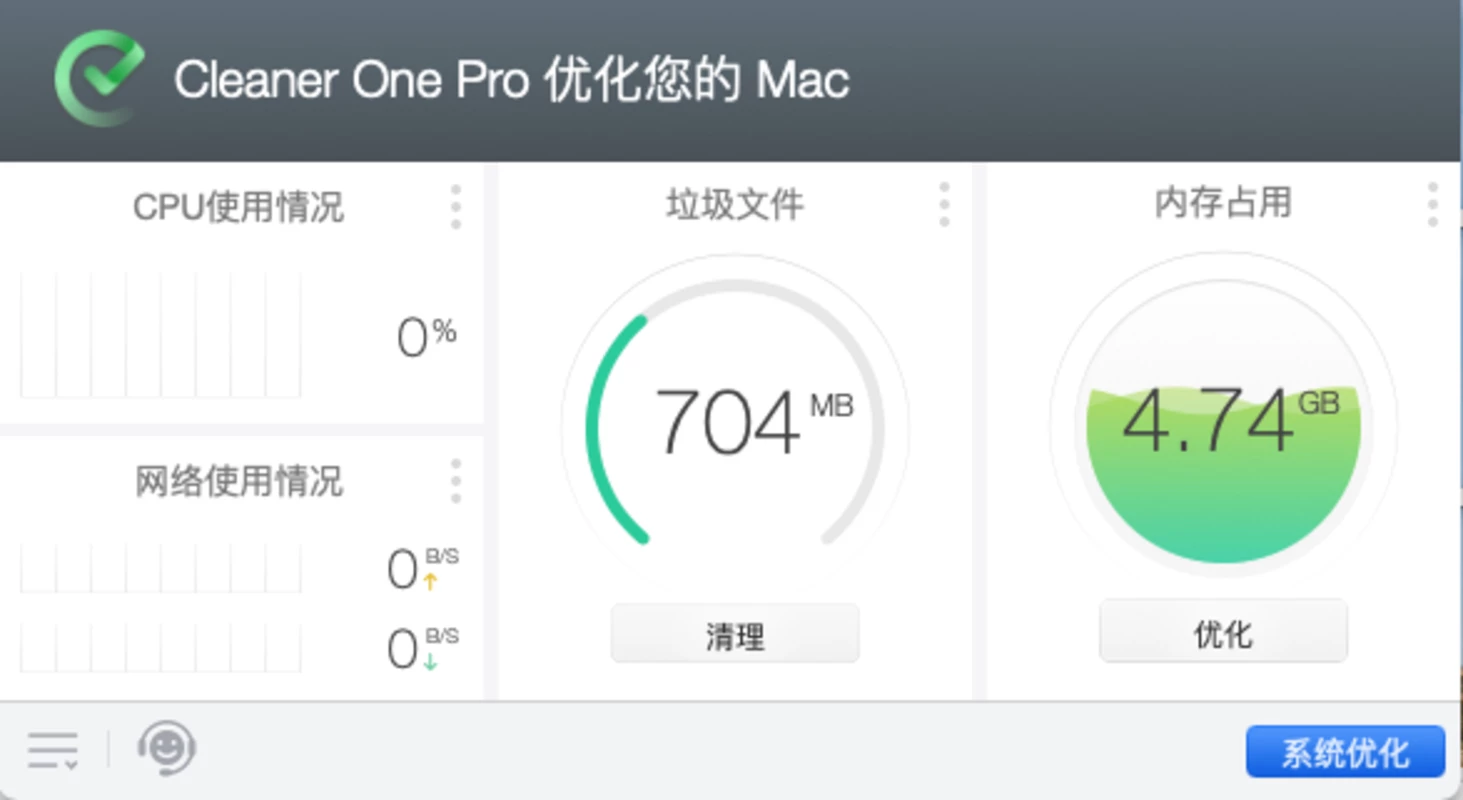Click the CPU usage bar graph
The width and height of the screenshot is (1463, 800).
(161, 335)
